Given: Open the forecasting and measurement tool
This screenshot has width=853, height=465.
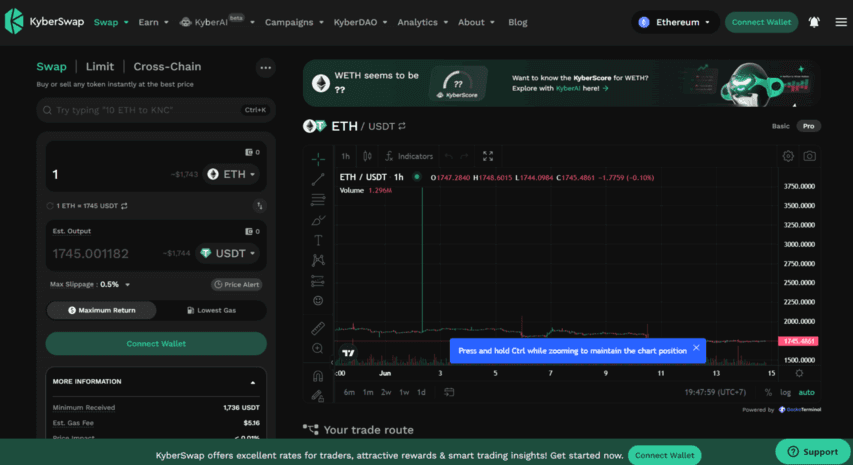Looking at the screenshot, I should click(318, 281).
